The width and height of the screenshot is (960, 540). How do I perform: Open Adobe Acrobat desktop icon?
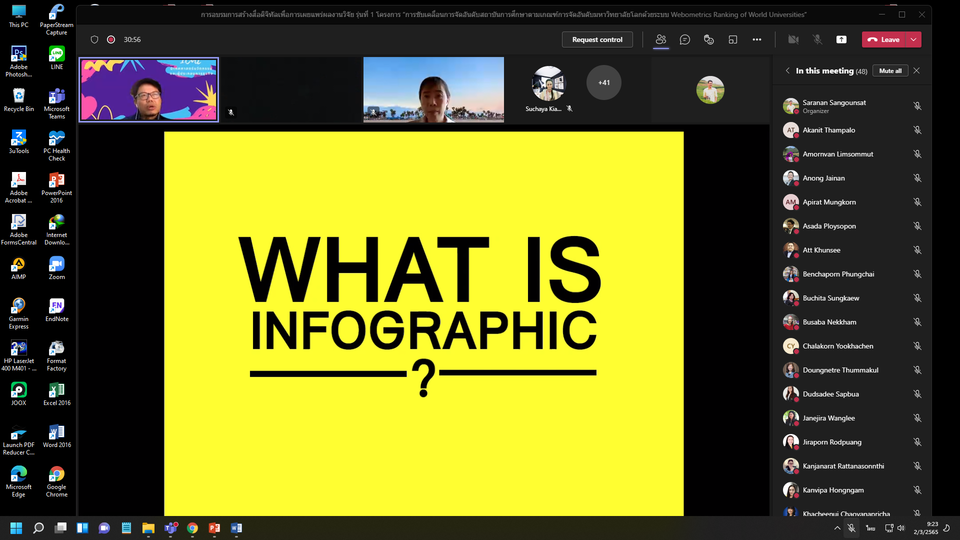pyautogui.click(x=18, y=187)
